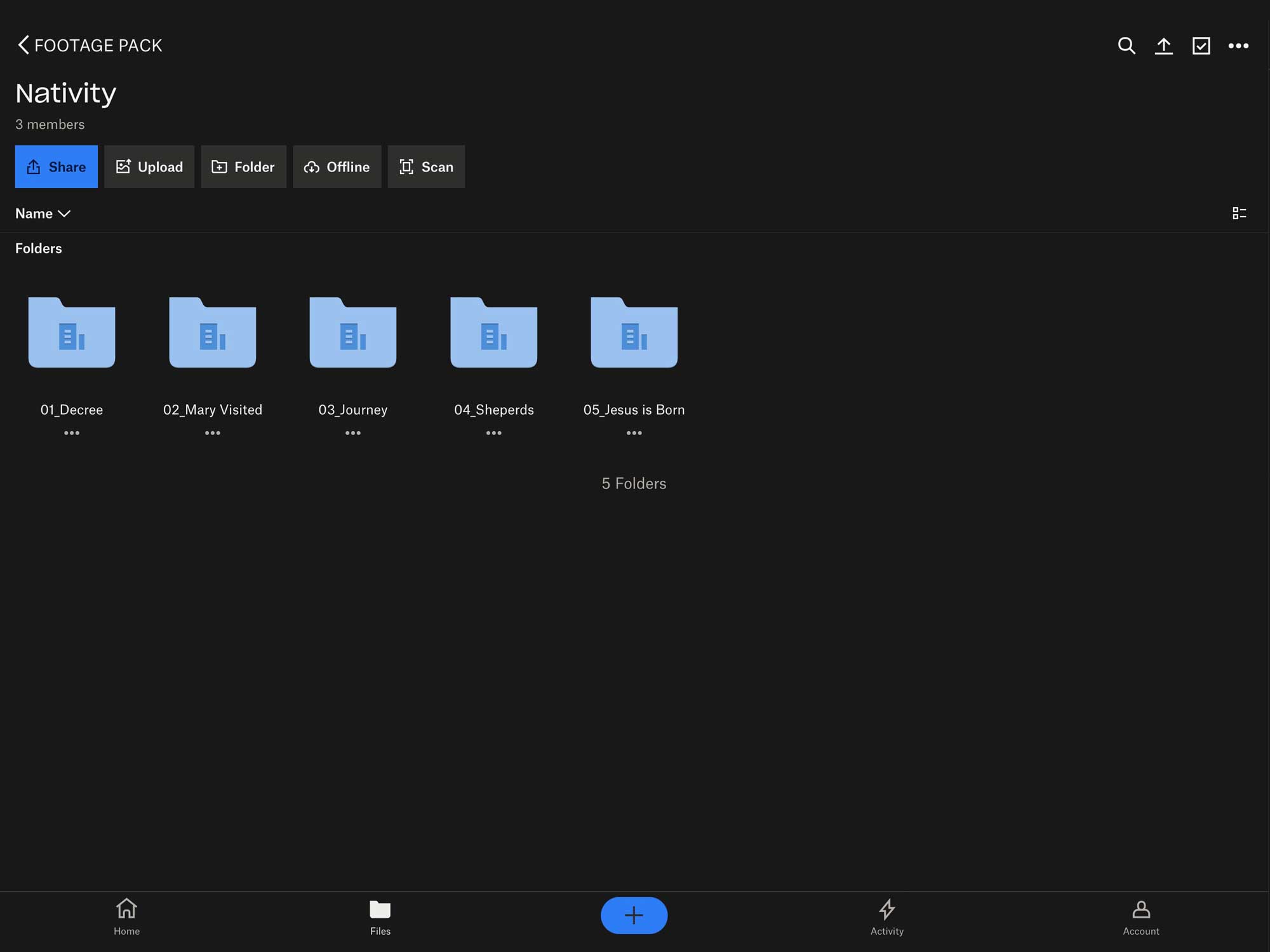Tap the blue plus create button
This screenshot has width=1270, height=952.
pos(634,915)
